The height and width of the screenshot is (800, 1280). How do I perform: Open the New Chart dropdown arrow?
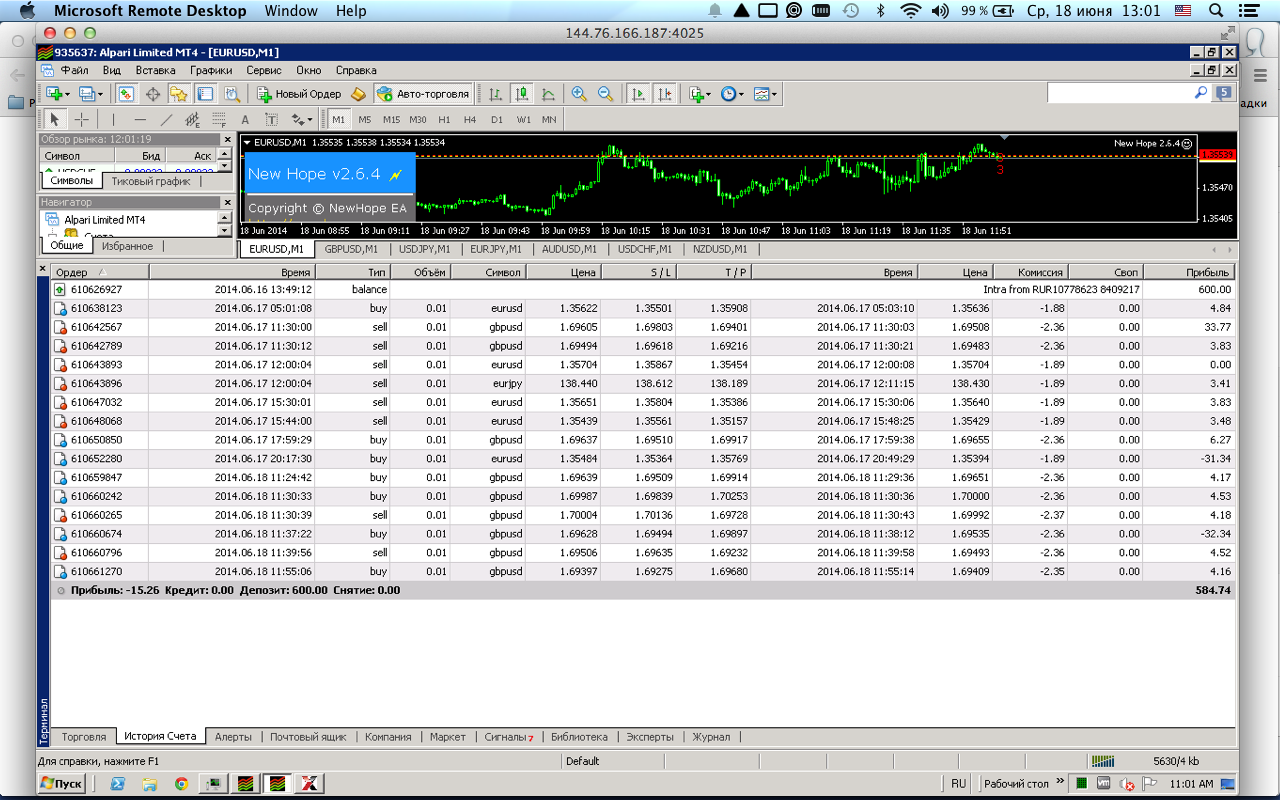point(67,94)
